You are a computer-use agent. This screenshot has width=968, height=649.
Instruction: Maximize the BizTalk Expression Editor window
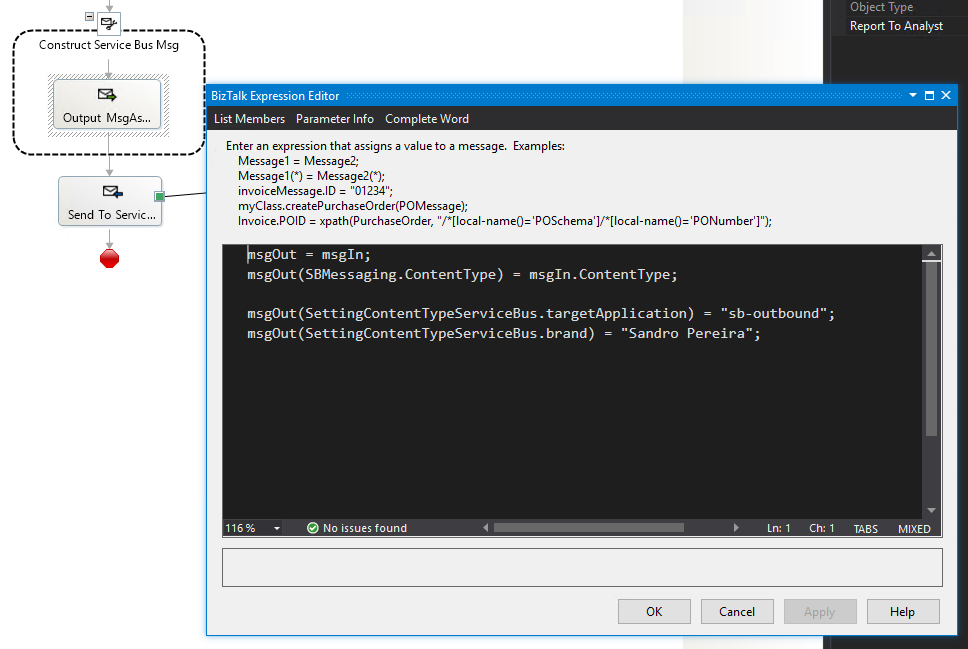pyautogui.click(x=929, y=95)
